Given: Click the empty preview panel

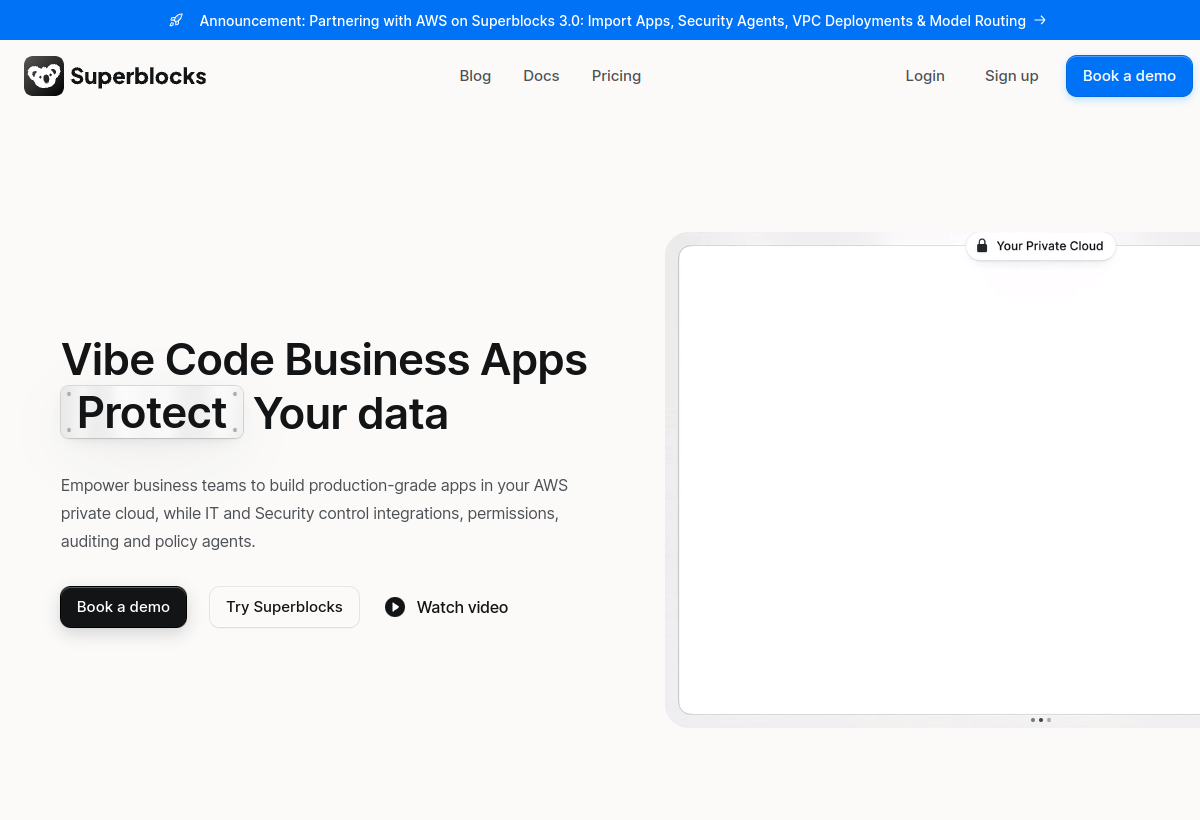Looking at the screenshot, I should click(939, 480).
